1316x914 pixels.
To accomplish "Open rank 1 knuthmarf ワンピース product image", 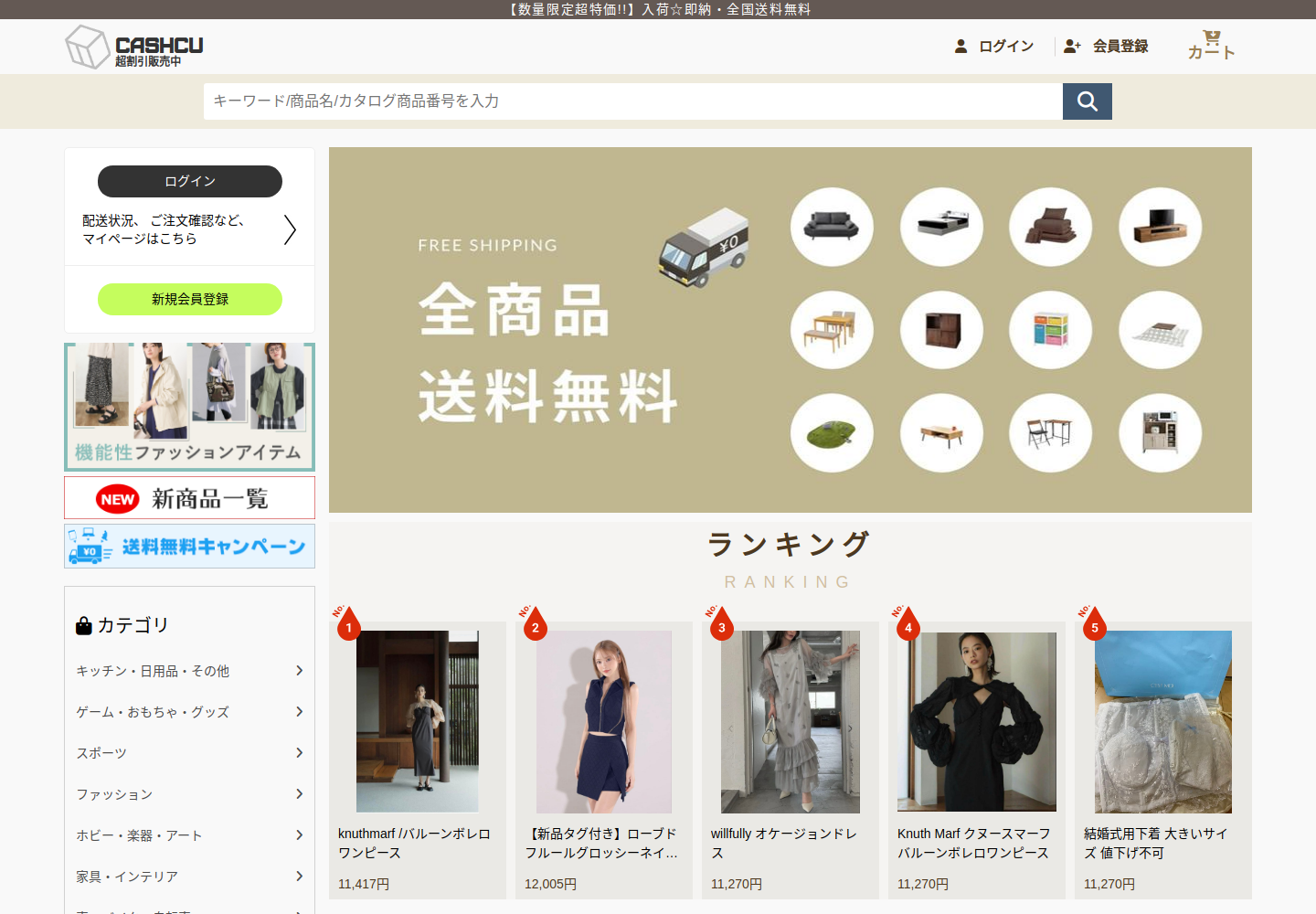I will point(418,722).
